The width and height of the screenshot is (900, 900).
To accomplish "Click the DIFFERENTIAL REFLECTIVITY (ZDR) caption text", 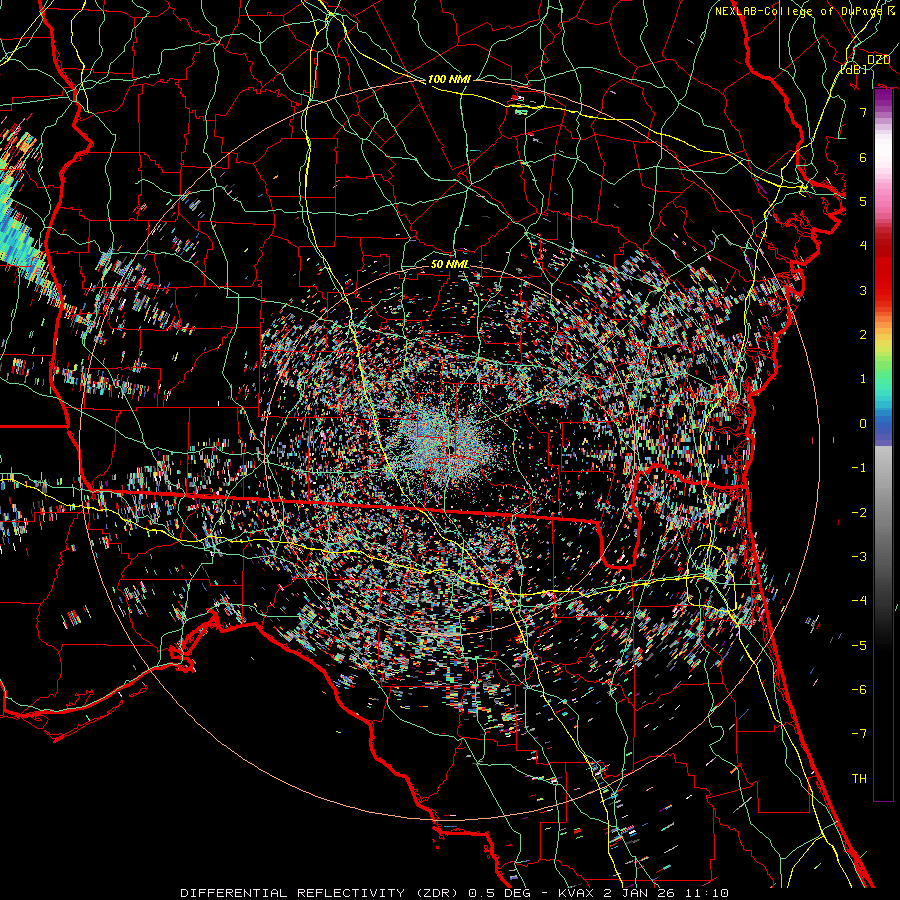I will (x=319, y=893).
